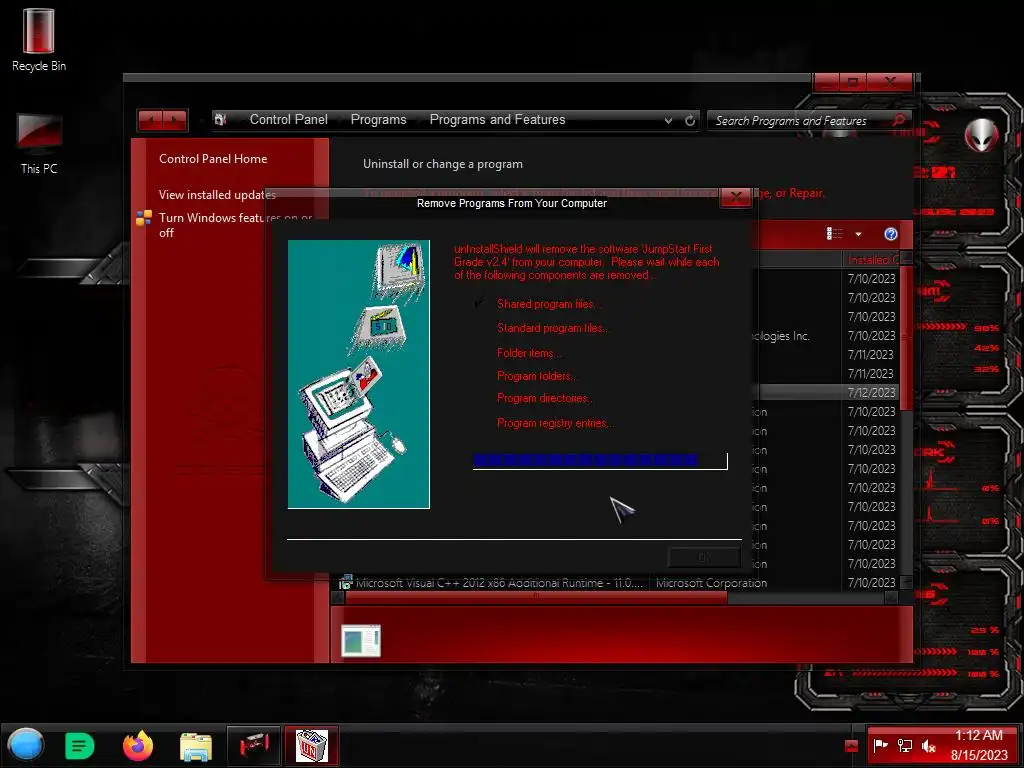Go back in Control Panel window
Screen dimensions: 1024x768
pyautogui.click(x=150, y=120)
